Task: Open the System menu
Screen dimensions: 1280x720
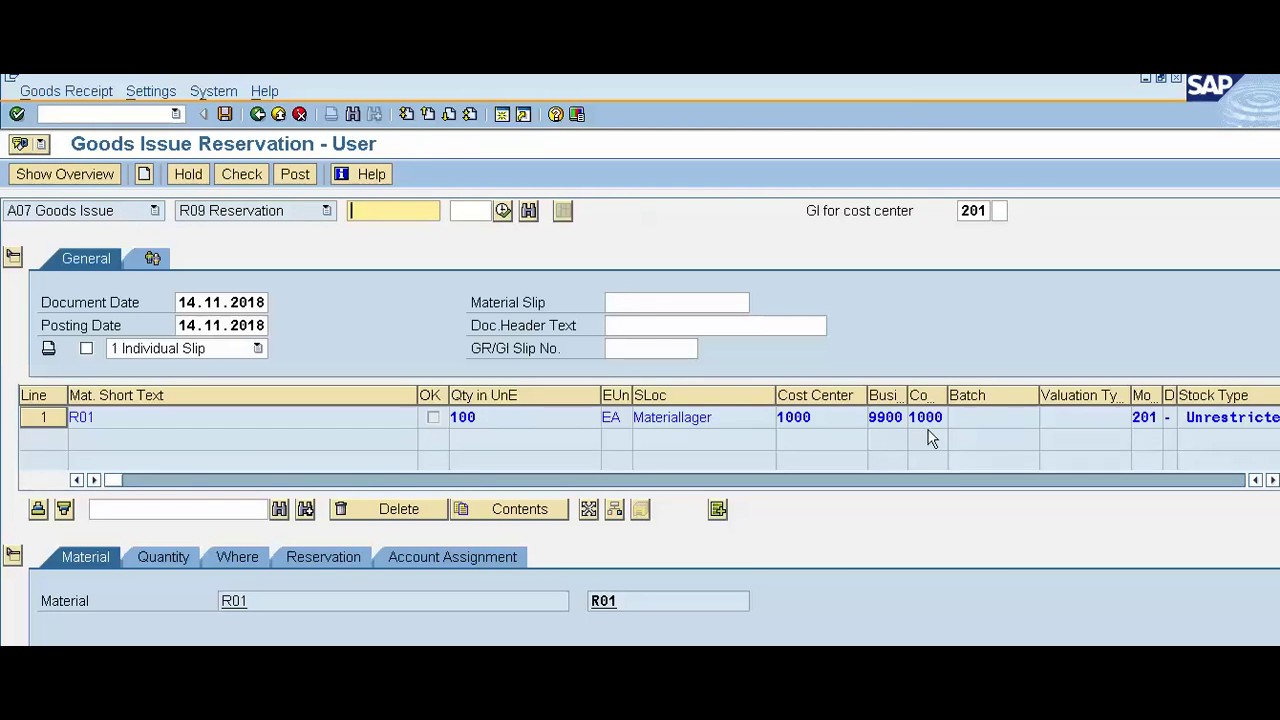Action: pyautogui.click(x=213, y=91)
